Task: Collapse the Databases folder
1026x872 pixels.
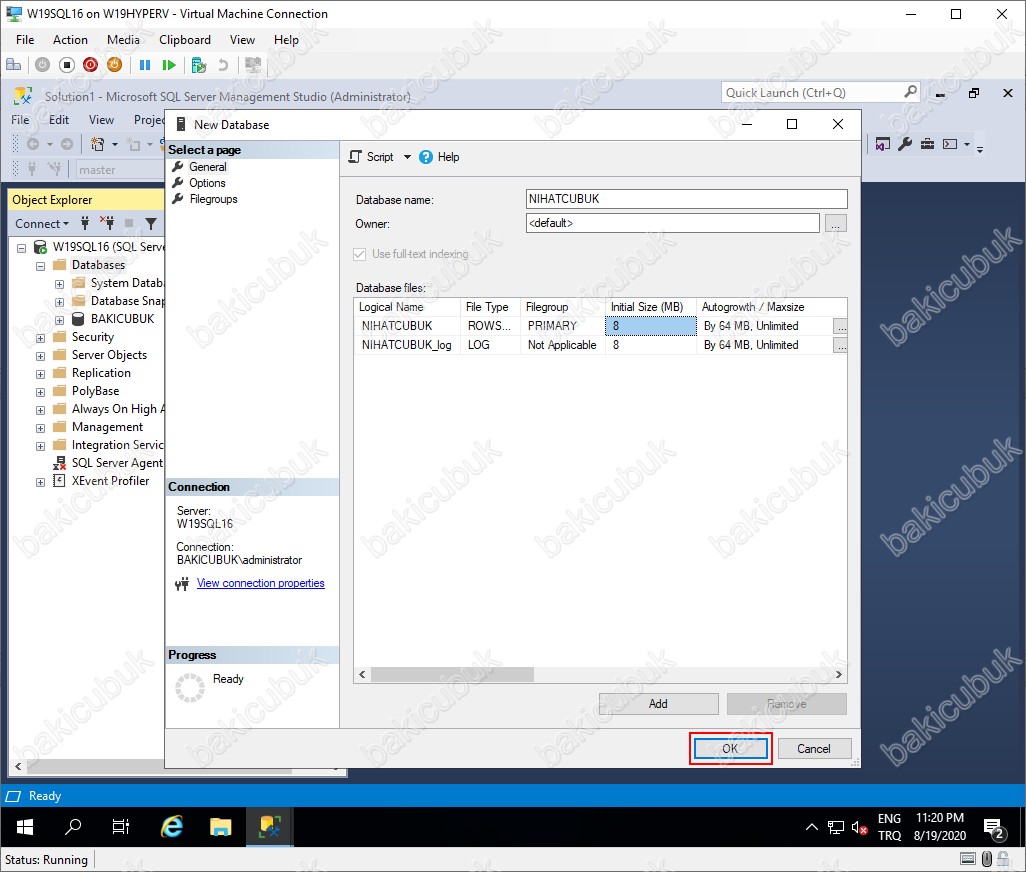Action: (41, 266)
